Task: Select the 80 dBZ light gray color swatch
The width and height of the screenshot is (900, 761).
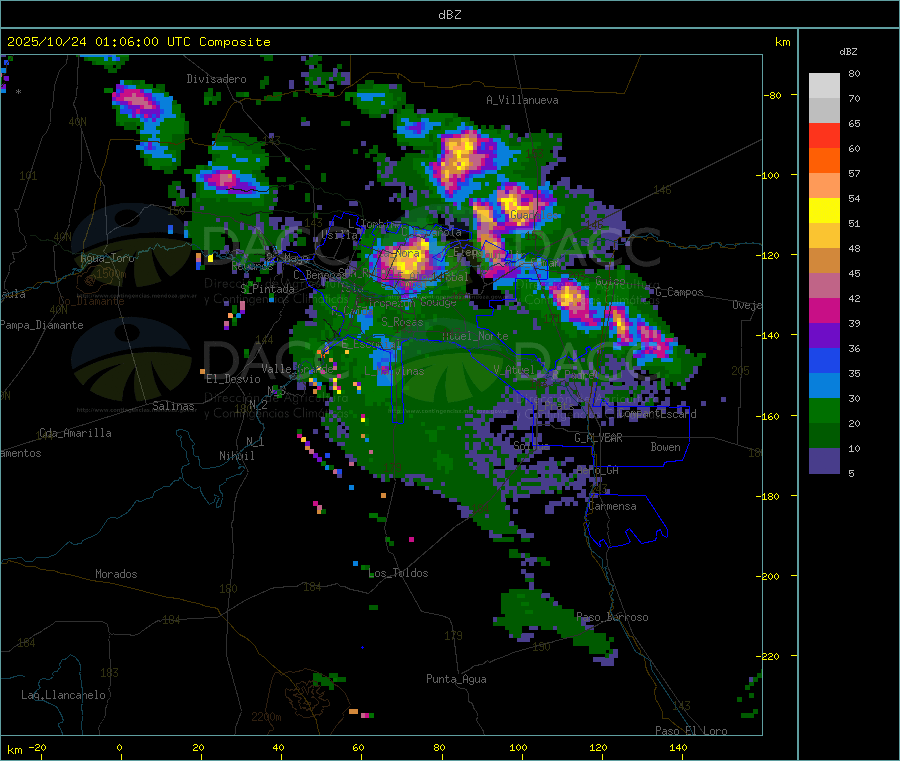Action: pos(824,86)
